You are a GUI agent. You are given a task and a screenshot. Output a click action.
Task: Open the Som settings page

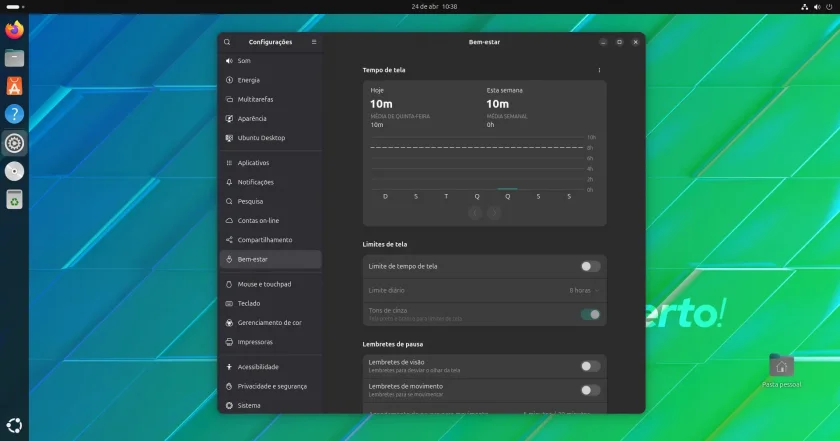[271, 61]
